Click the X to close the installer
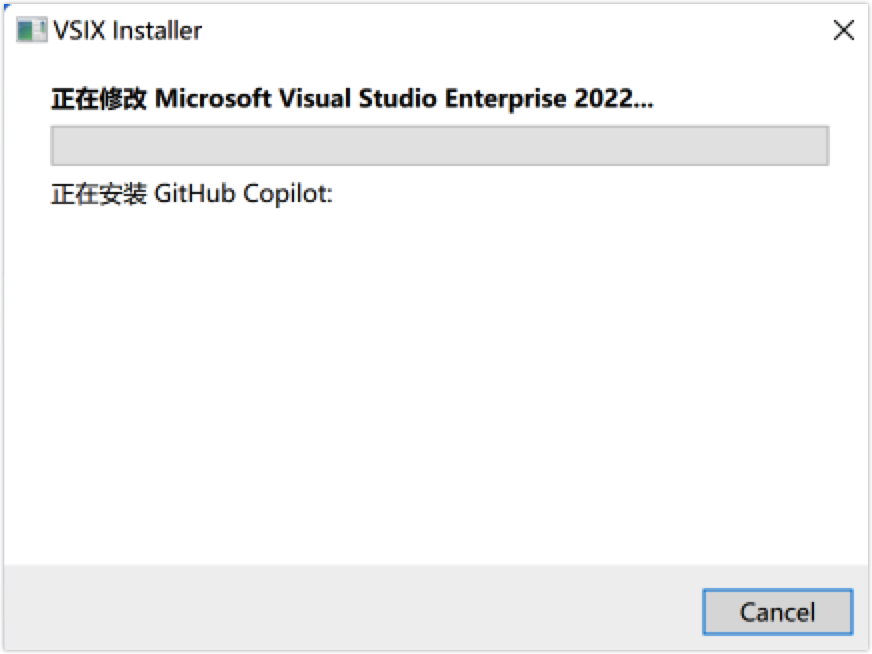 (843, 30)
